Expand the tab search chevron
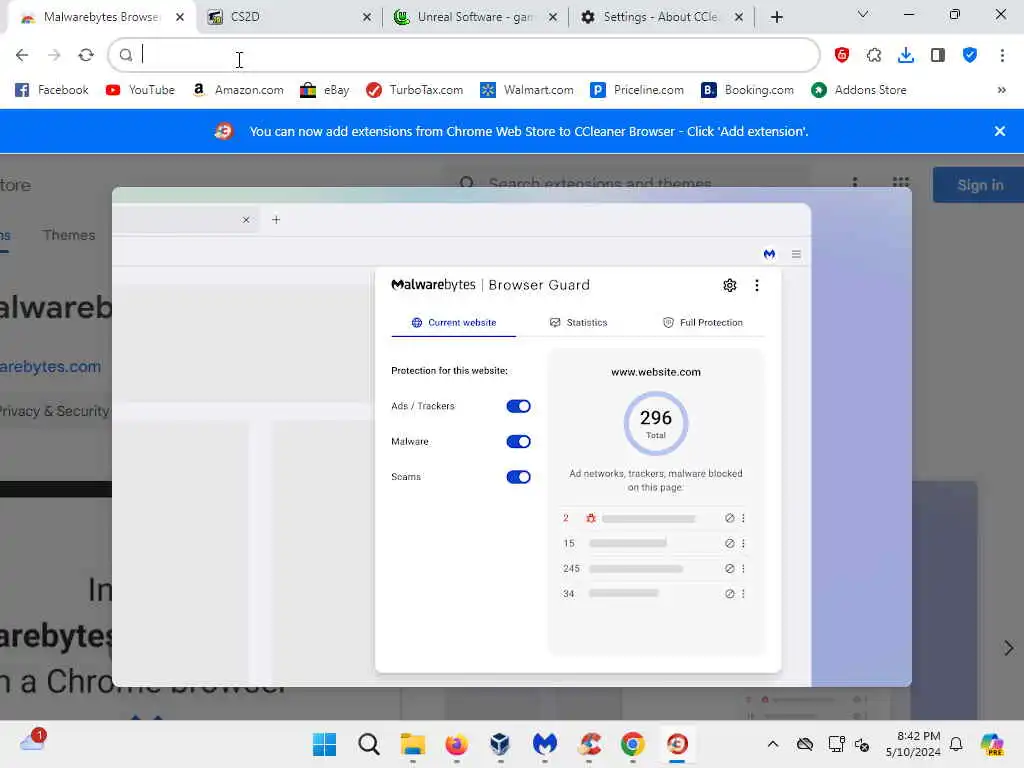 tap(863, 14)
